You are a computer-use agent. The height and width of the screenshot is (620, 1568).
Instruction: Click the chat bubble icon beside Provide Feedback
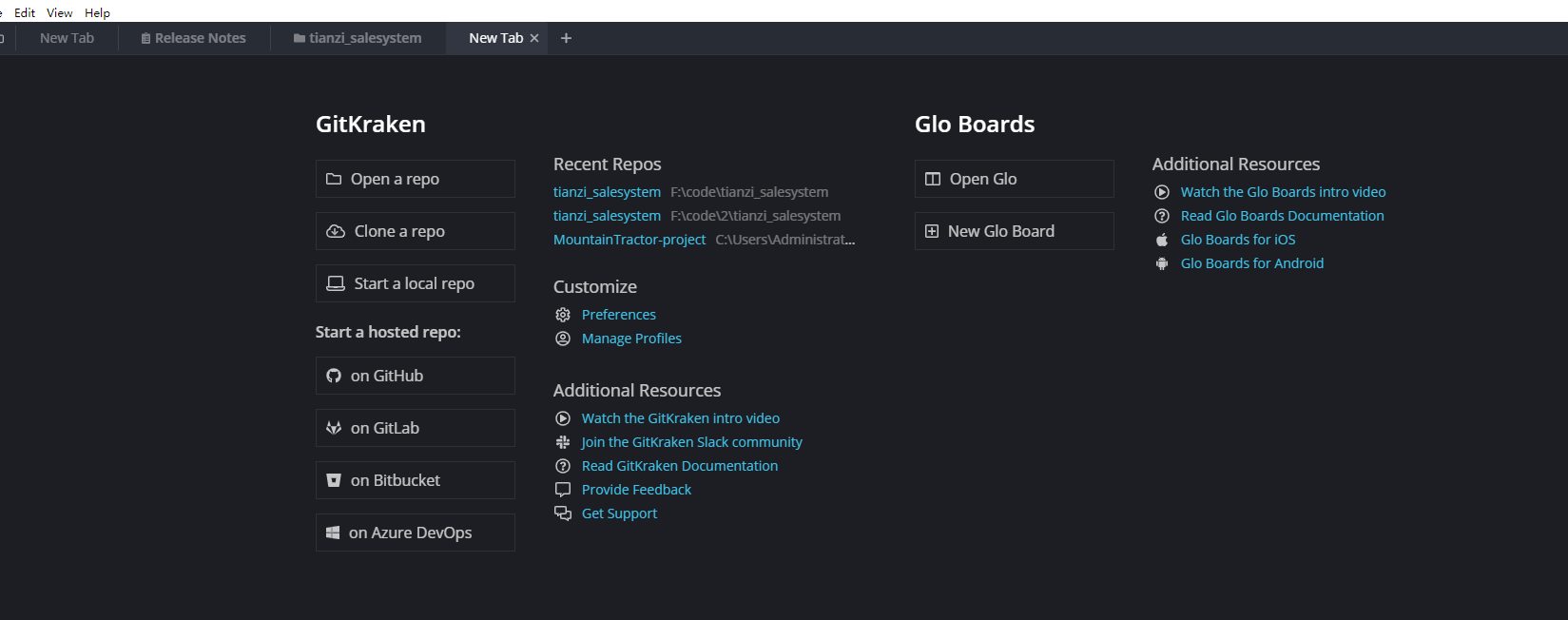pos(563,490)
